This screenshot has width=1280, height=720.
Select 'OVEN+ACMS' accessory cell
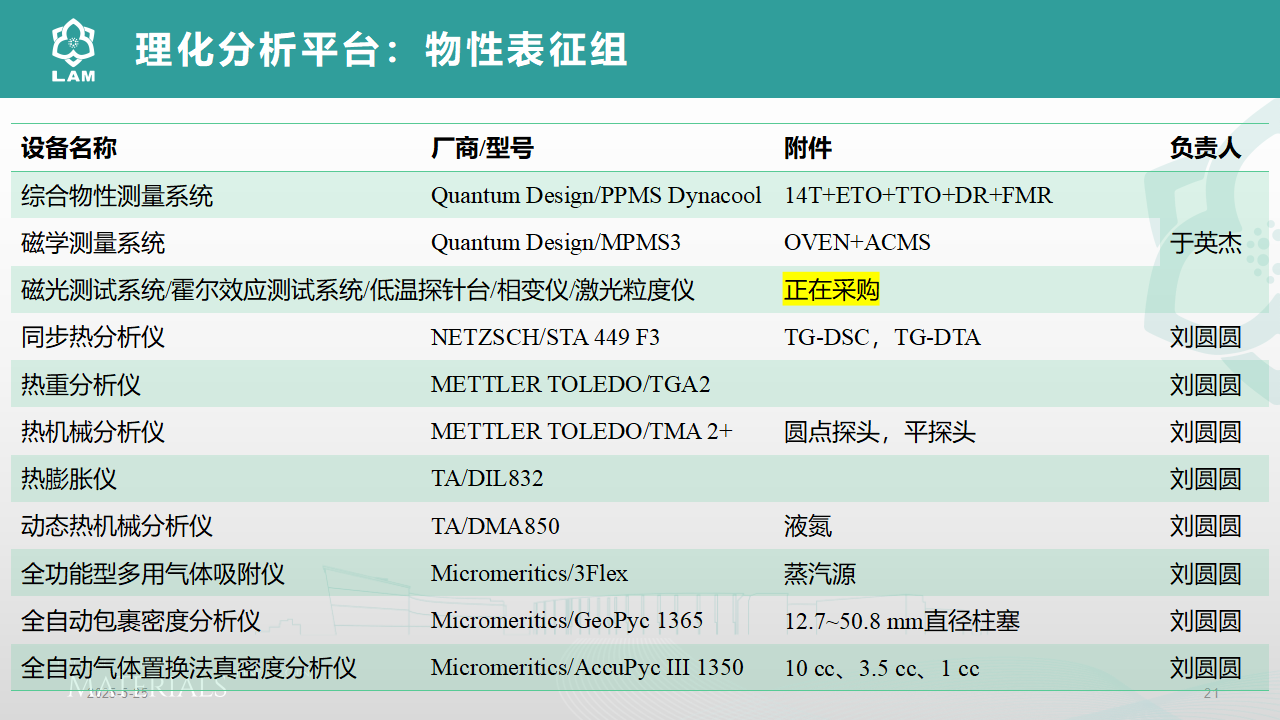(x=857, y=242)
